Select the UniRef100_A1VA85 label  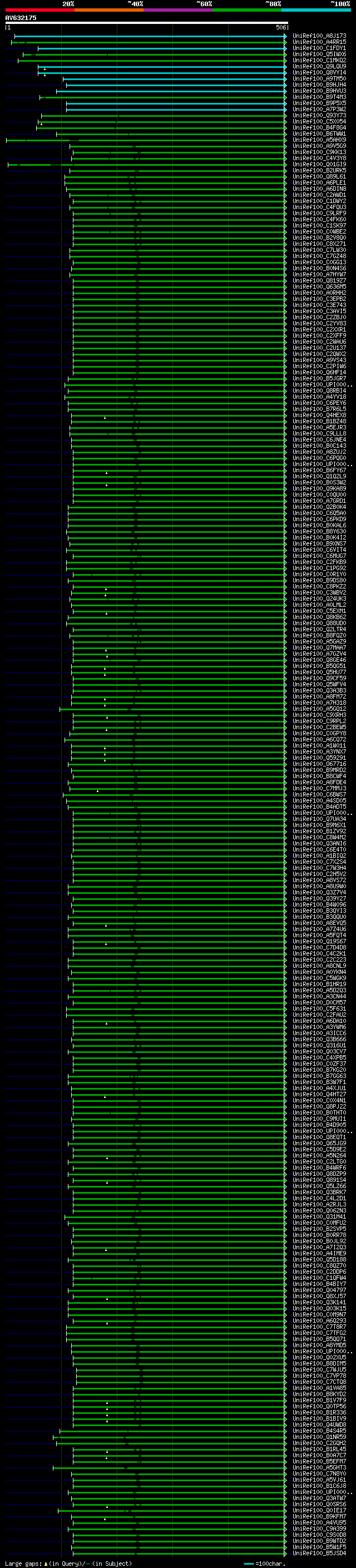[319, 1388]
